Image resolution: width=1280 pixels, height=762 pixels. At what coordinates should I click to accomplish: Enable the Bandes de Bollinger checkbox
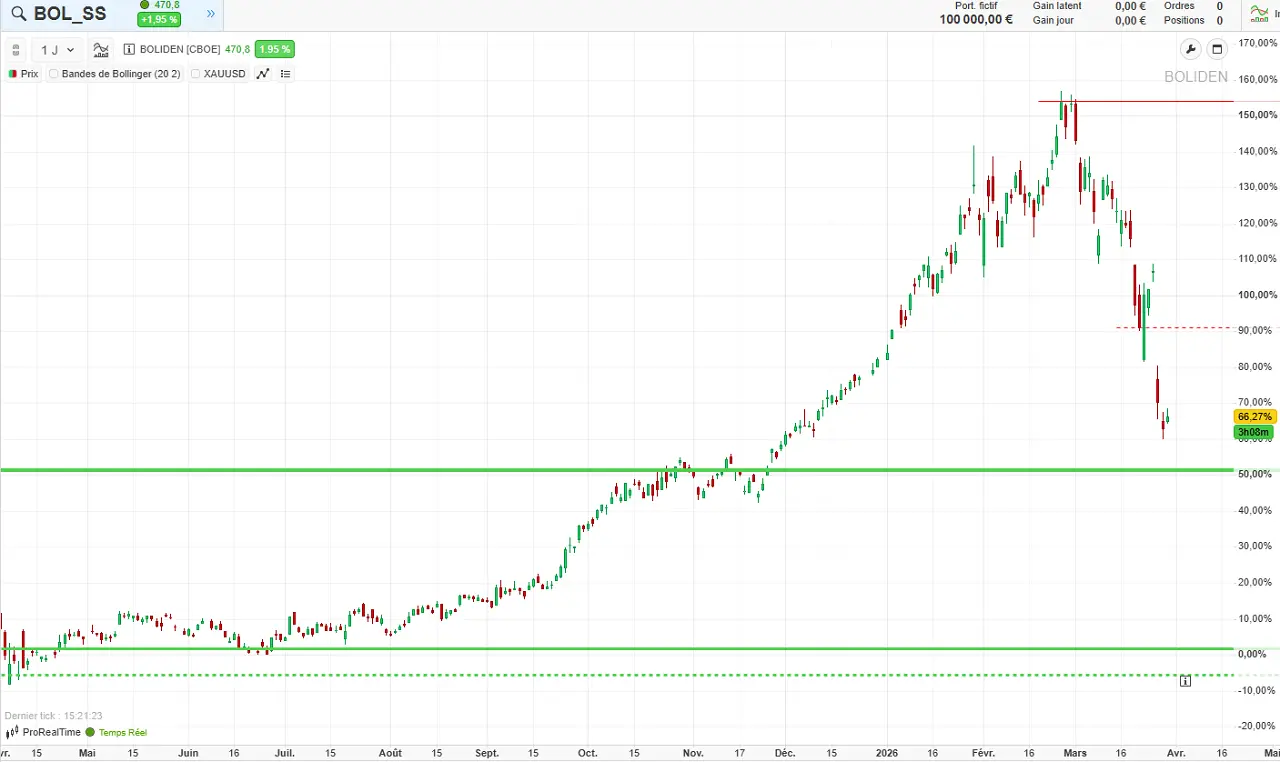53,73
